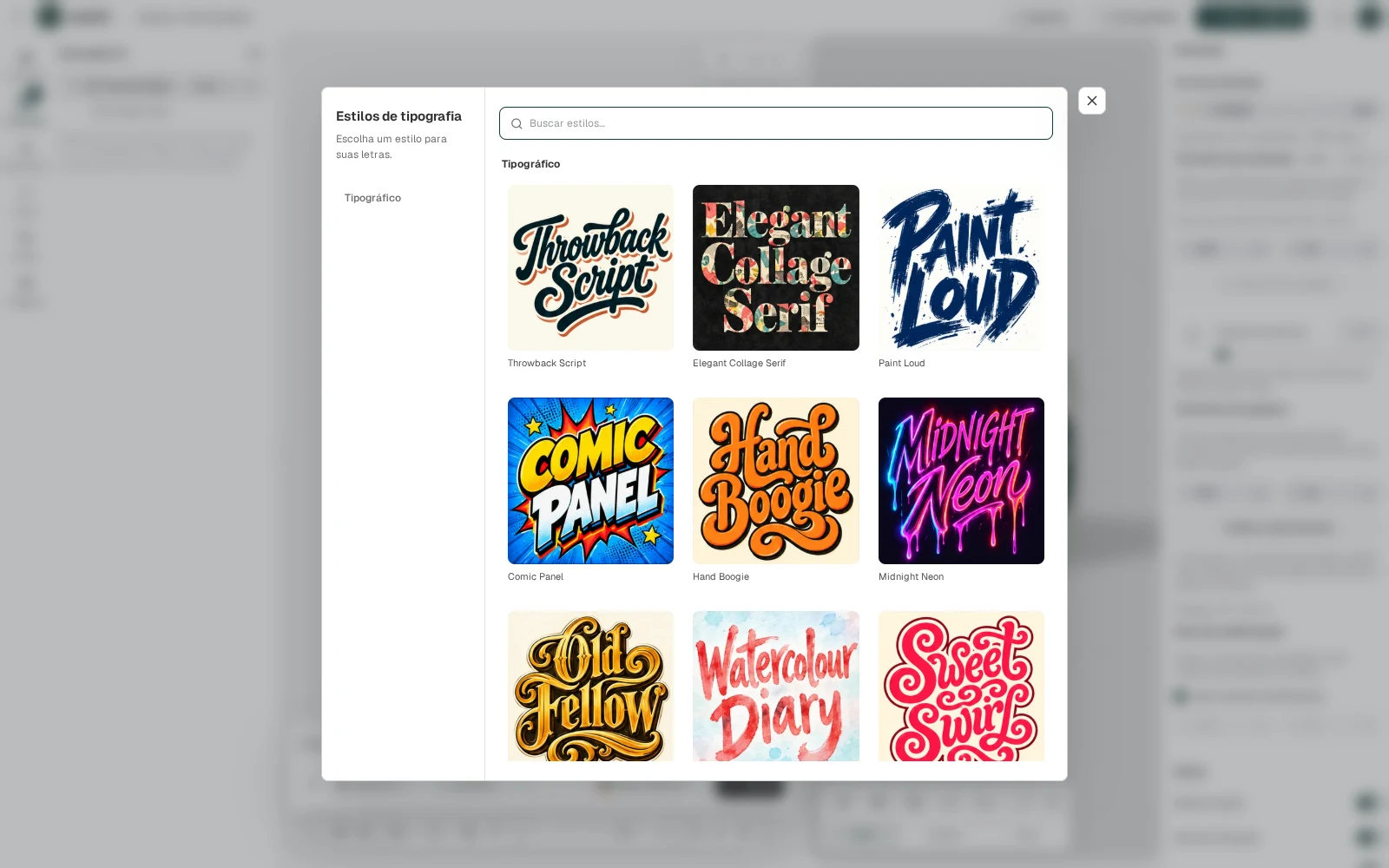Click the 'Comic Panel' caption text

(x=536, y=577)
